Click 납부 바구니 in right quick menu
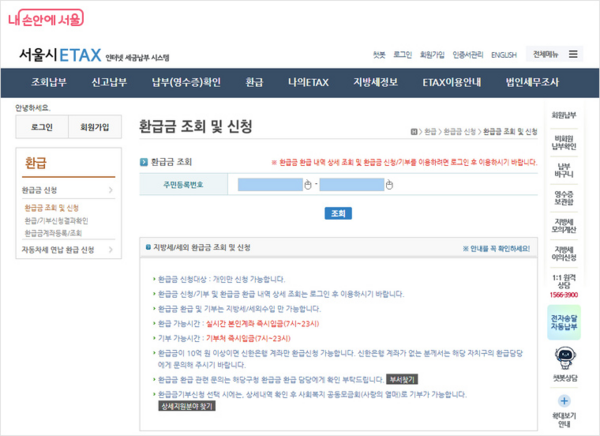Viewport: 600px width, 436px height. [x=564, y=170]
